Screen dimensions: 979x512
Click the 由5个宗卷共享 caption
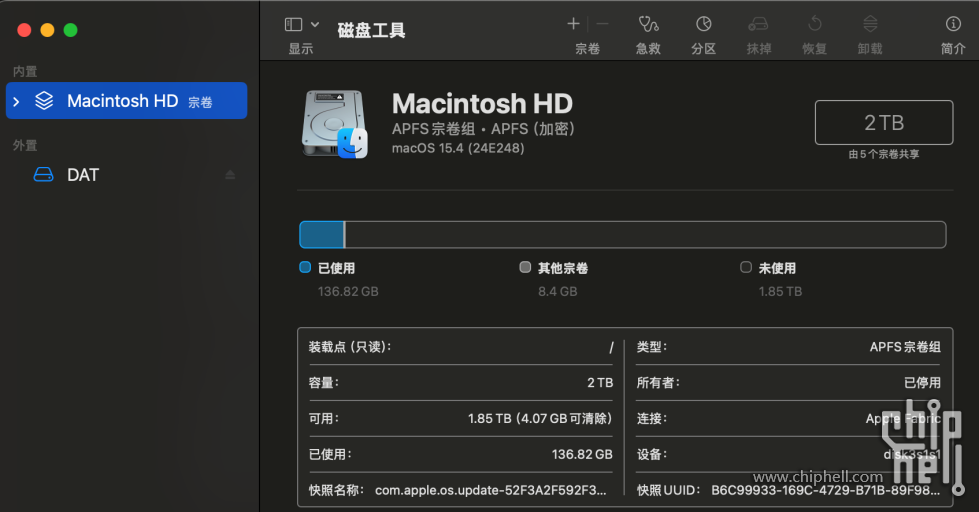883,154
